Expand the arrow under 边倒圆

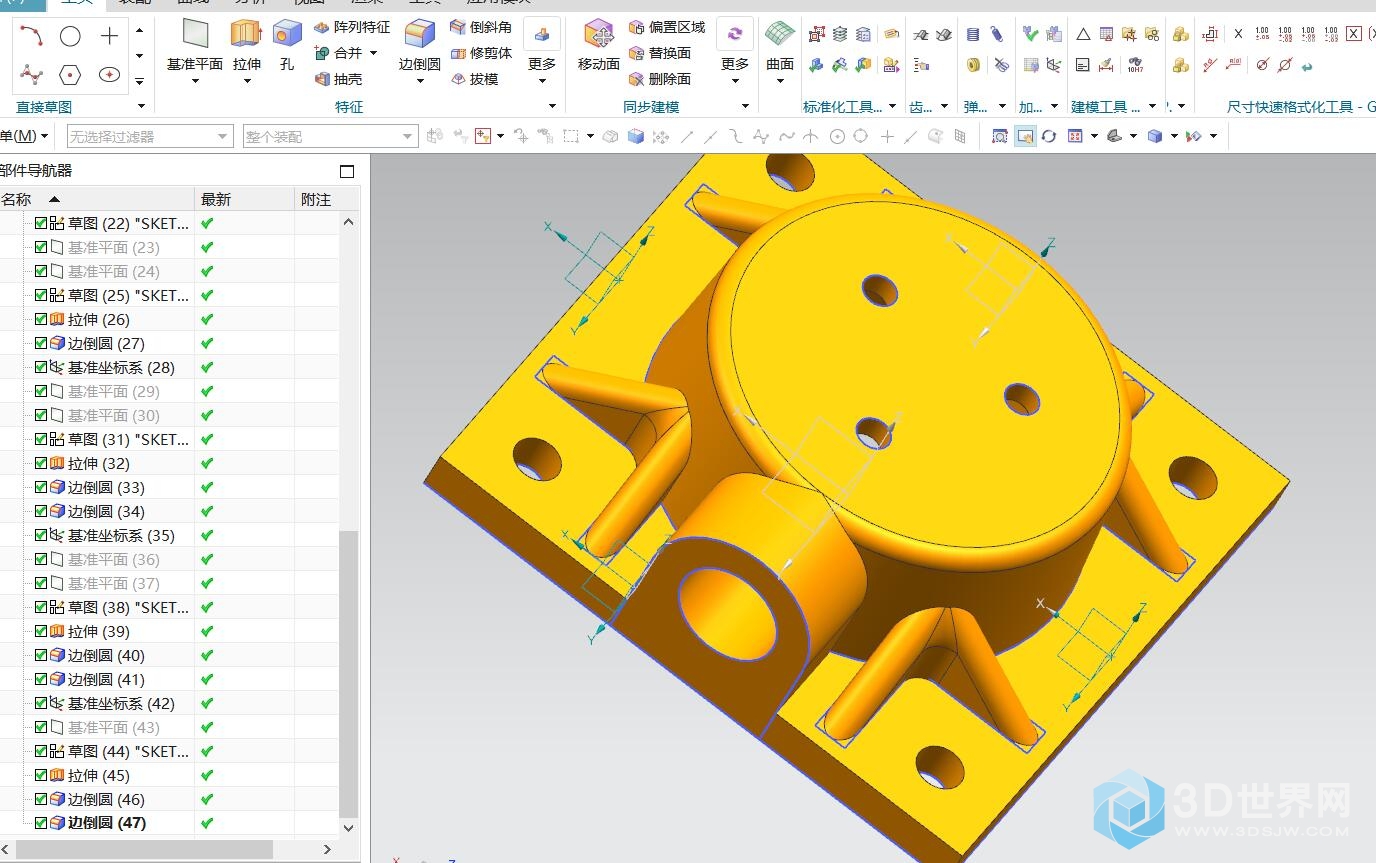(x=419, y=82)
